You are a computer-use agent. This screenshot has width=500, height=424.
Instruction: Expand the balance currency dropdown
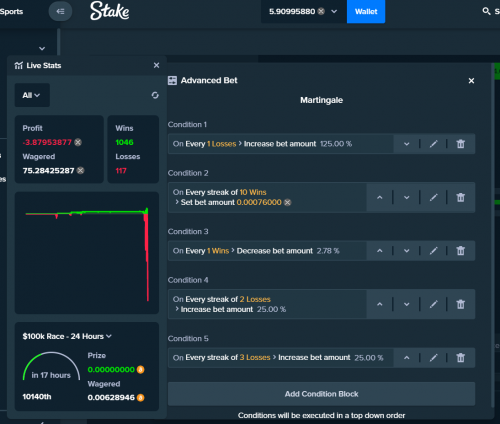(x=334, y=11)
